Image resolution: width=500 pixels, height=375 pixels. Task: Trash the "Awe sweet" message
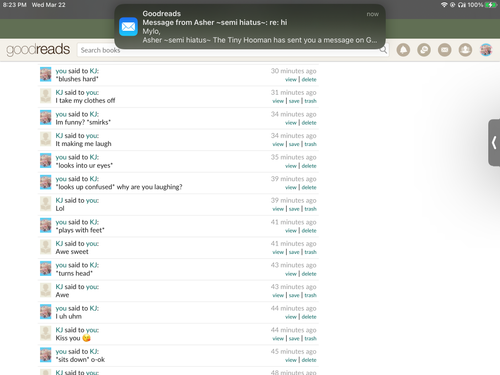pos(310,252)
